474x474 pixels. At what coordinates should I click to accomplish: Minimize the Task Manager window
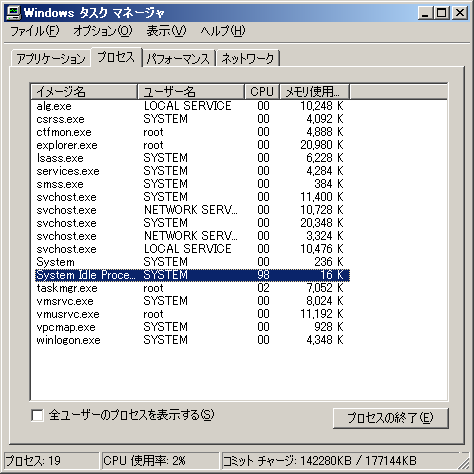point(426,13)
